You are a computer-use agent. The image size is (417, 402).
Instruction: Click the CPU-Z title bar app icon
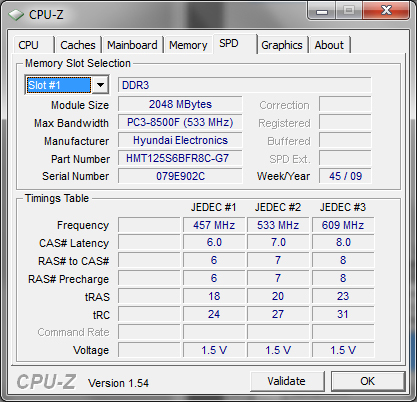click(x=15, y=15)
